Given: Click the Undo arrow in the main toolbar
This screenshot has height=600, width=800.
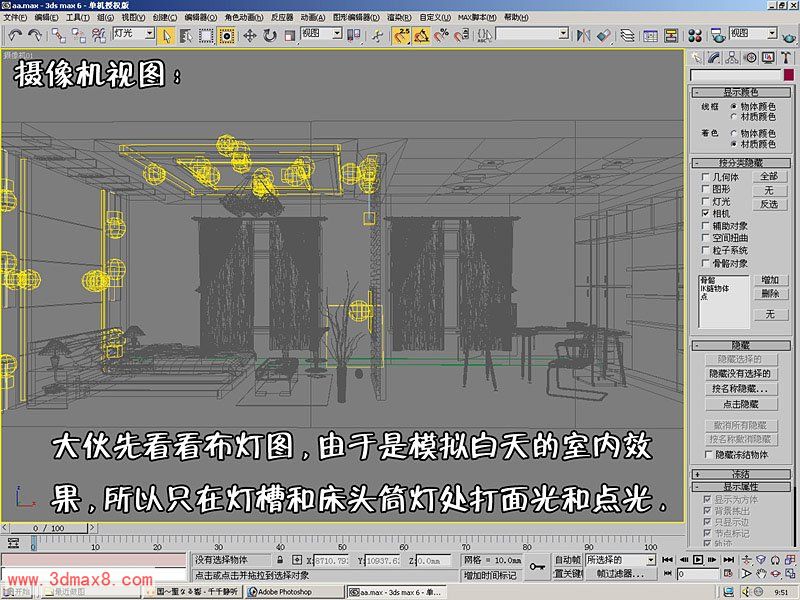Looking at the screenshot, I should [15, 35].
